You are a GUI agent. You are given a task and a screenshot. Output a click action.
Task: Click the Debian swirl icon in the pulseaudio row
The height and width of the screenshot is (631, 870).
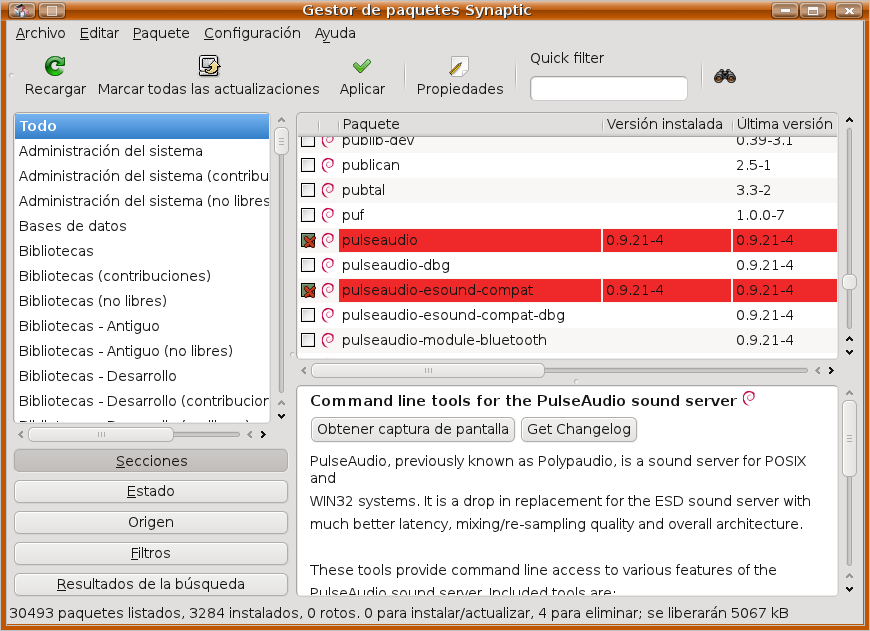328,240
